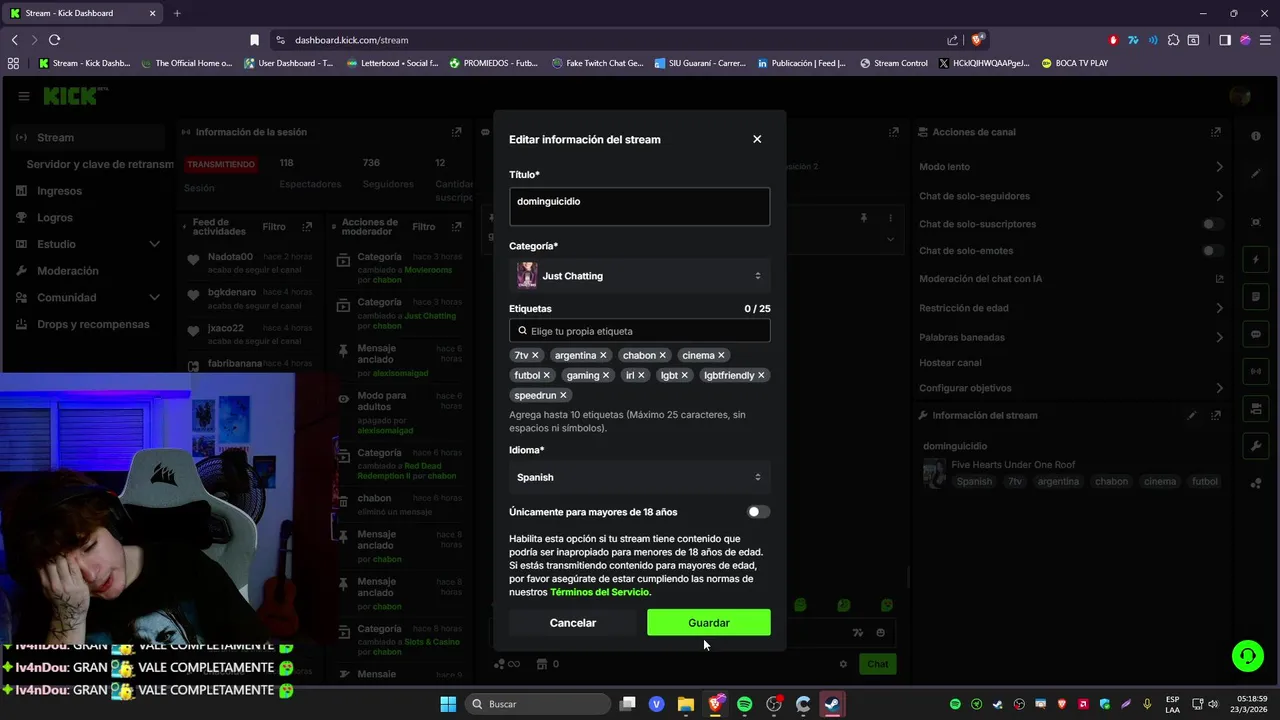Delete the speedrun tag
This screenshot has height=720, width=1280.
(563, 395)
